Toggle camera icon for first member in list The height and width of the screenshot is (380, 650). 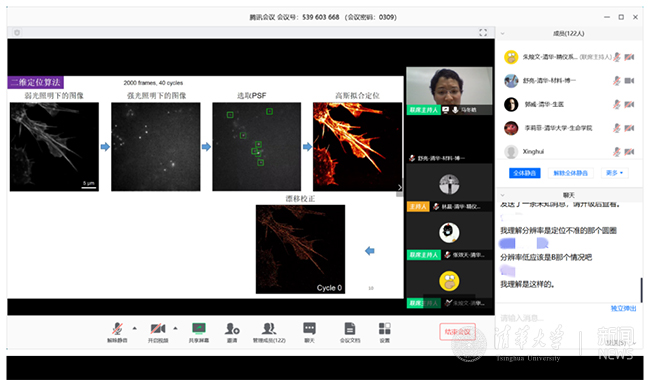pyautogui.click(x=629, y=57)
